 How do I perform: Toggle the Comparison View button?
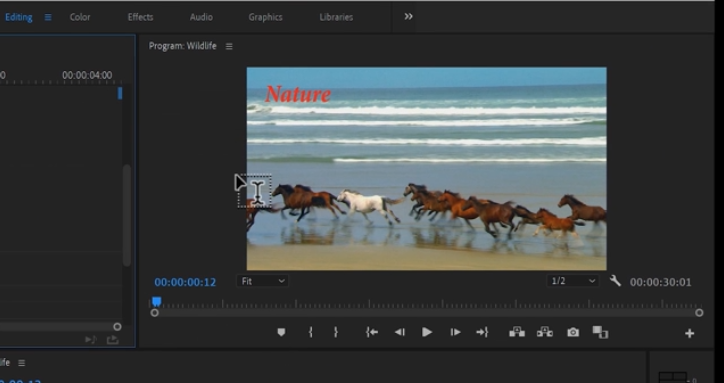click(600, 333)
